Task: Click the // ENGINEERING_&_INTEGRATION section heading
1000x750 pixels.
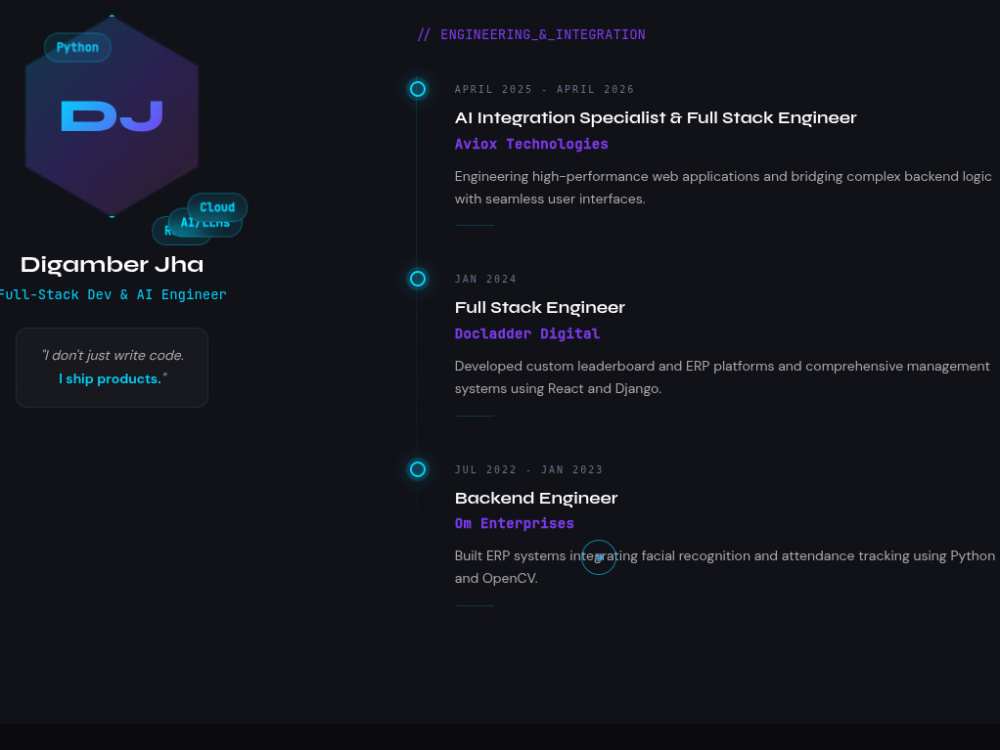Action: tap(531, 34)
